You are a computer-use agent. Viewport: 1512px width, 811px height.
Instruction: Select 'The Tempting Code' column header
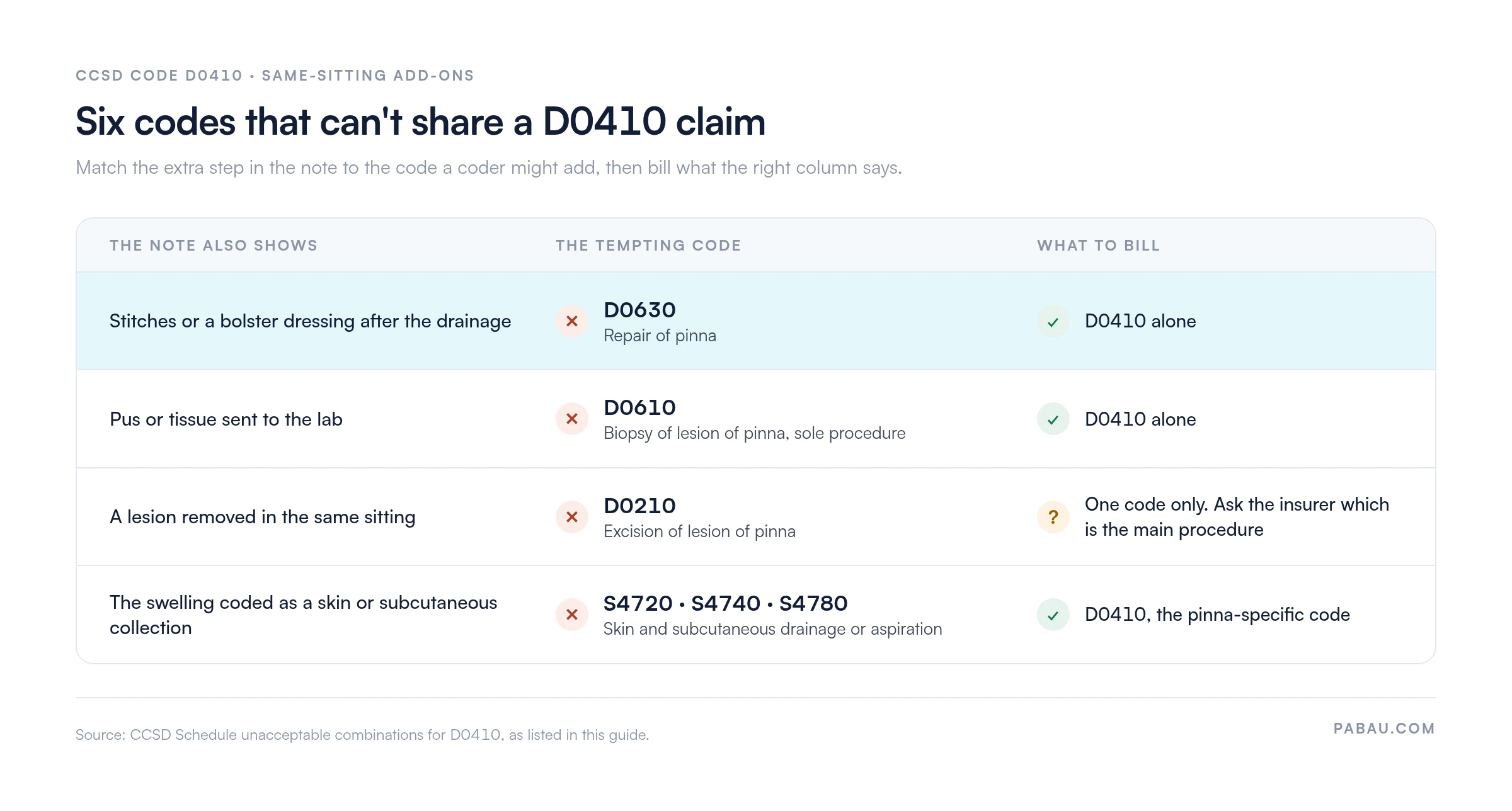(648, 246)
